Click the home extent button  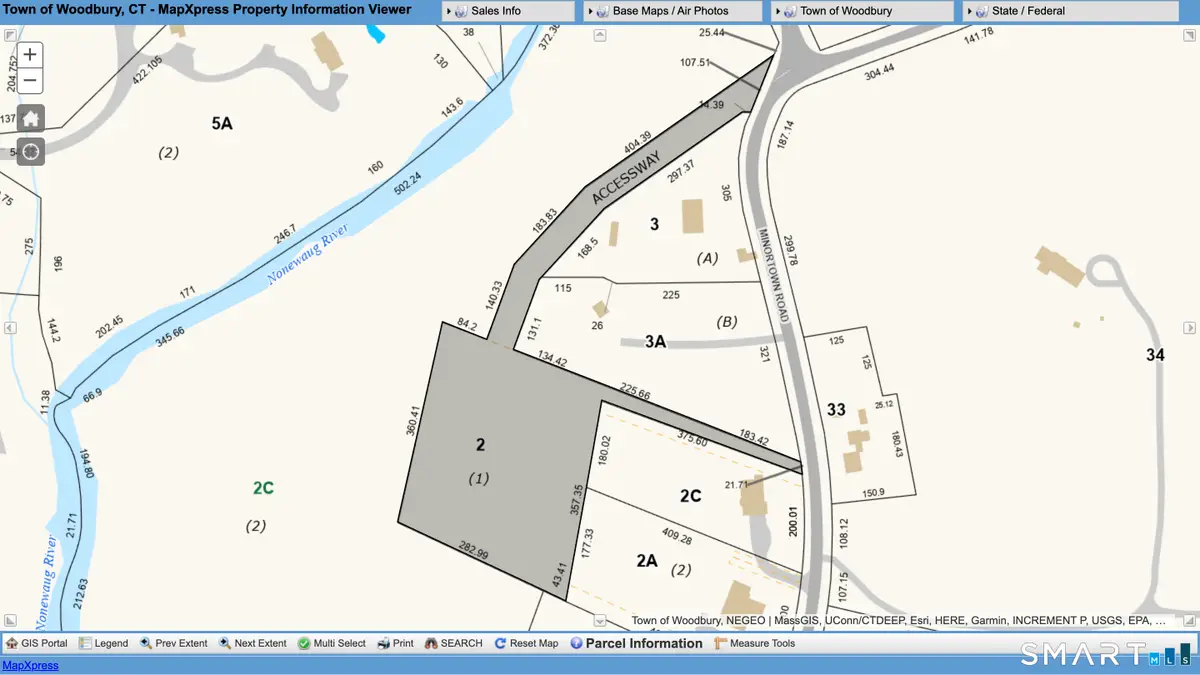[x=29, y=117]
